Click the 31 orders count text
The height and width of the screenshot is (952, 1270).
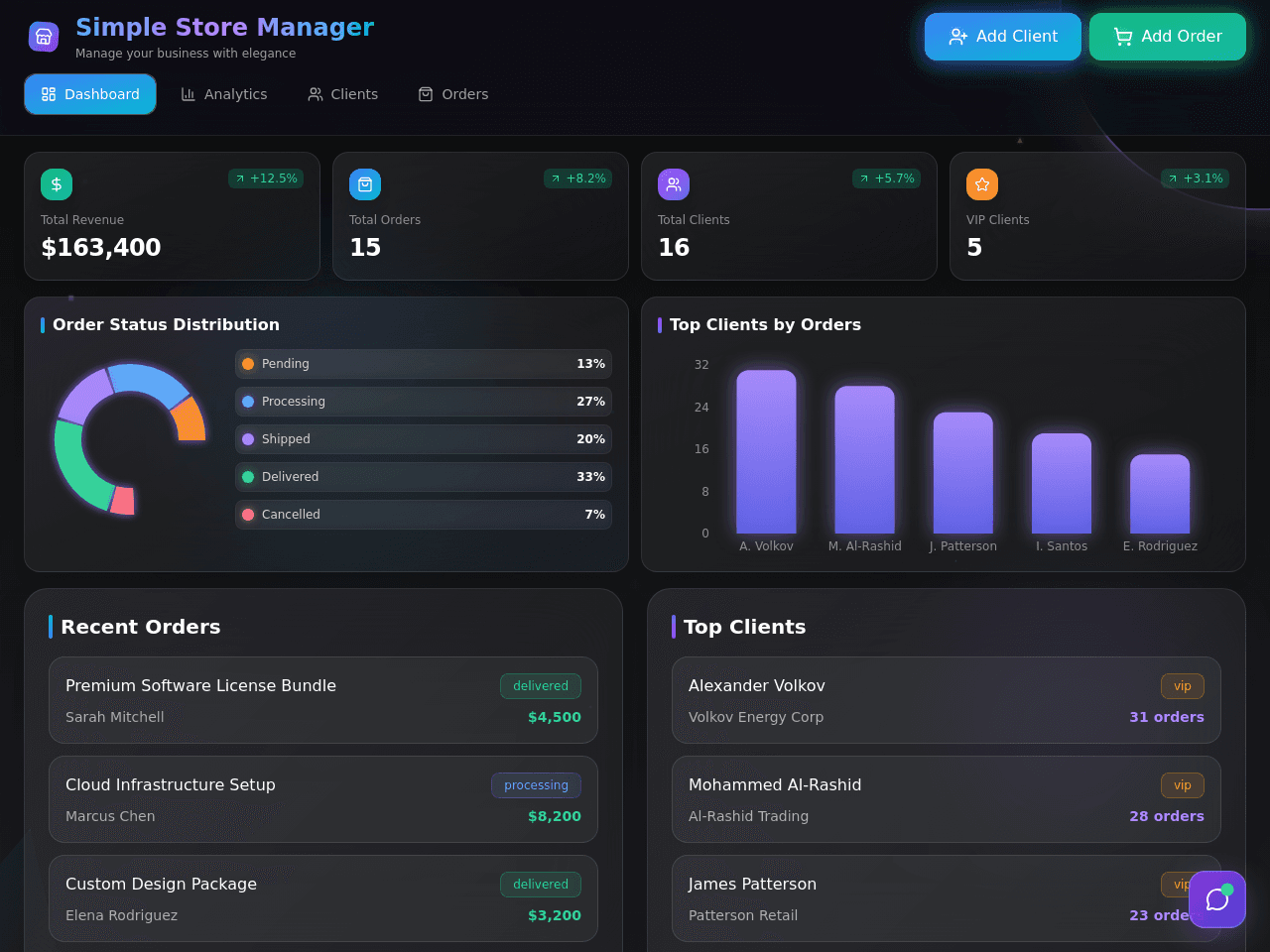1167,717
